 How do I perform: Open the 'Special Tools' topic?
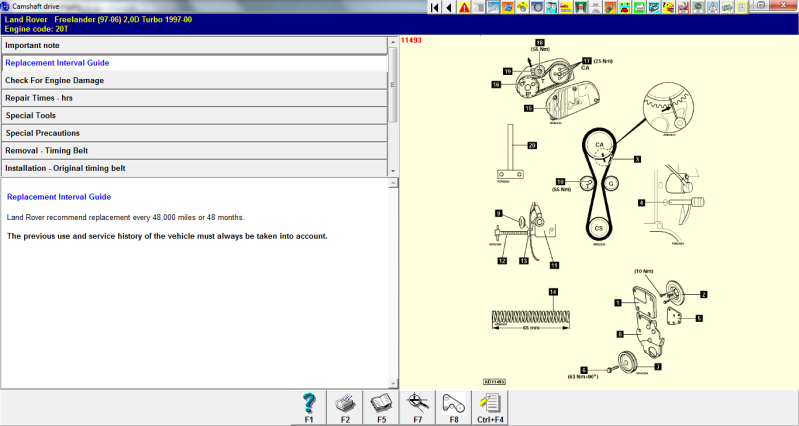pos(194,116)
